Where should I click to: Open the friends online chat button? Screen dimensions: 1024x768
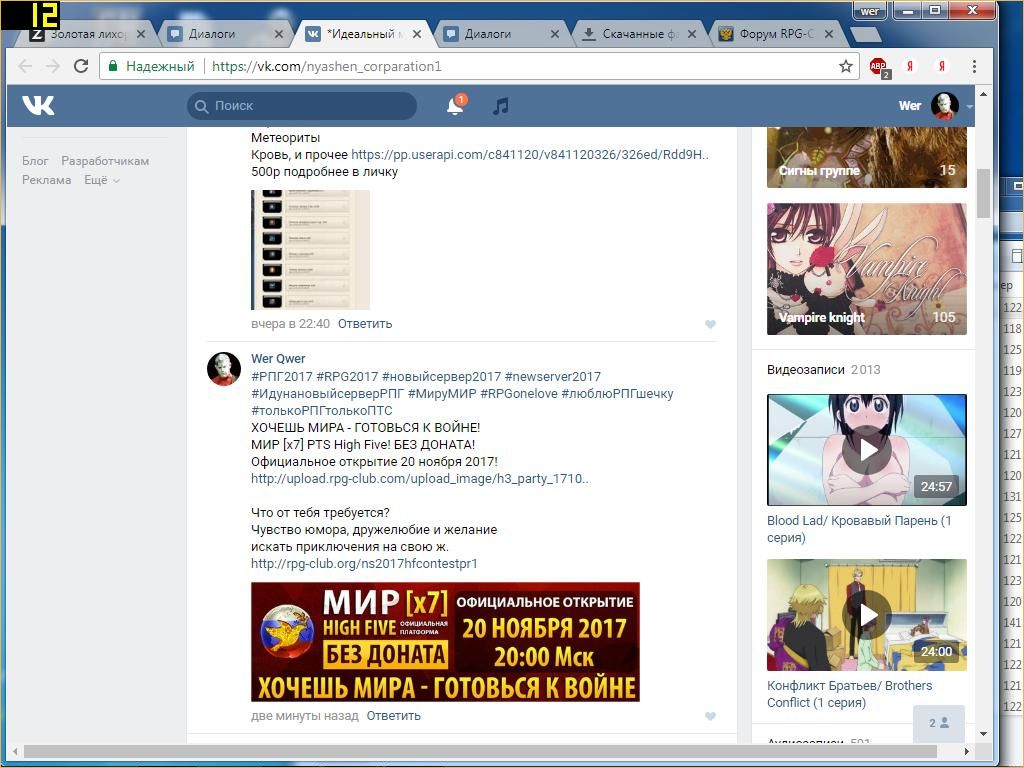tap(938, 723)
